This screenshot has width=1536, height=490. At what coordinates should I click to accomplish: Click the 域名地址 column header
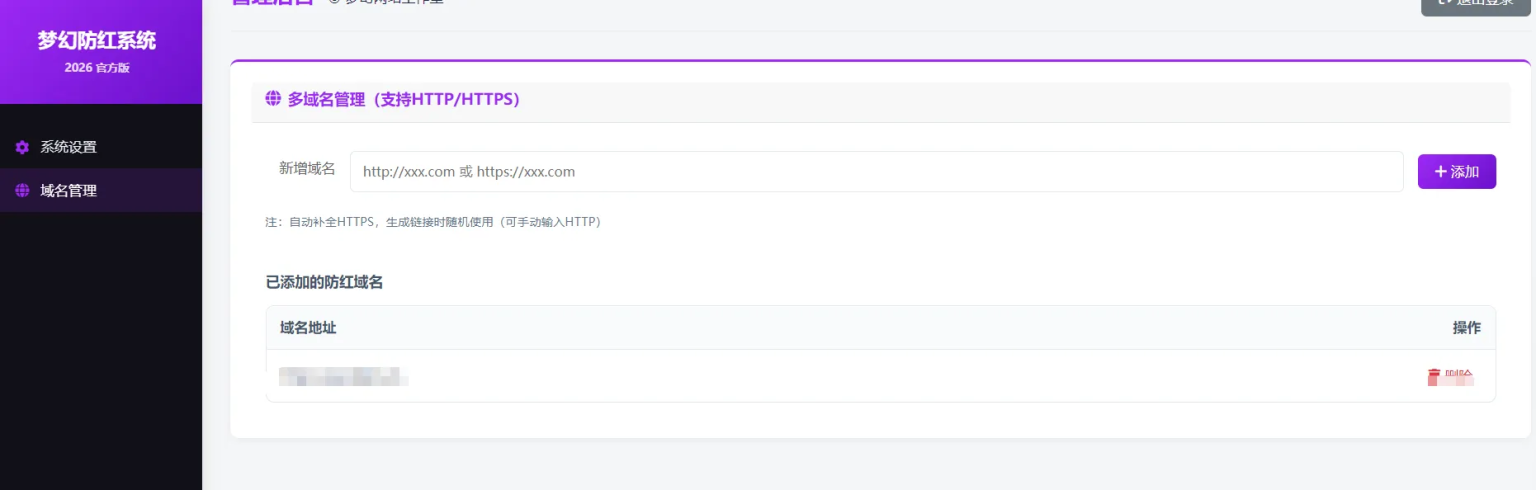tap(308, 328)
